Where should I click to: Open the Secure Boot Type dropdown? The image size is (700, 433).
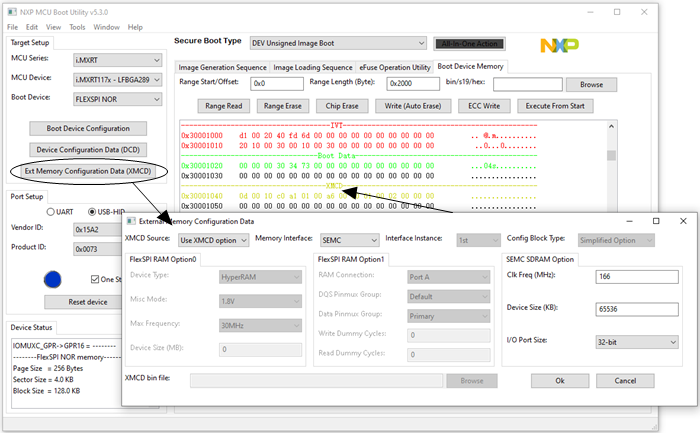point(338,43)
